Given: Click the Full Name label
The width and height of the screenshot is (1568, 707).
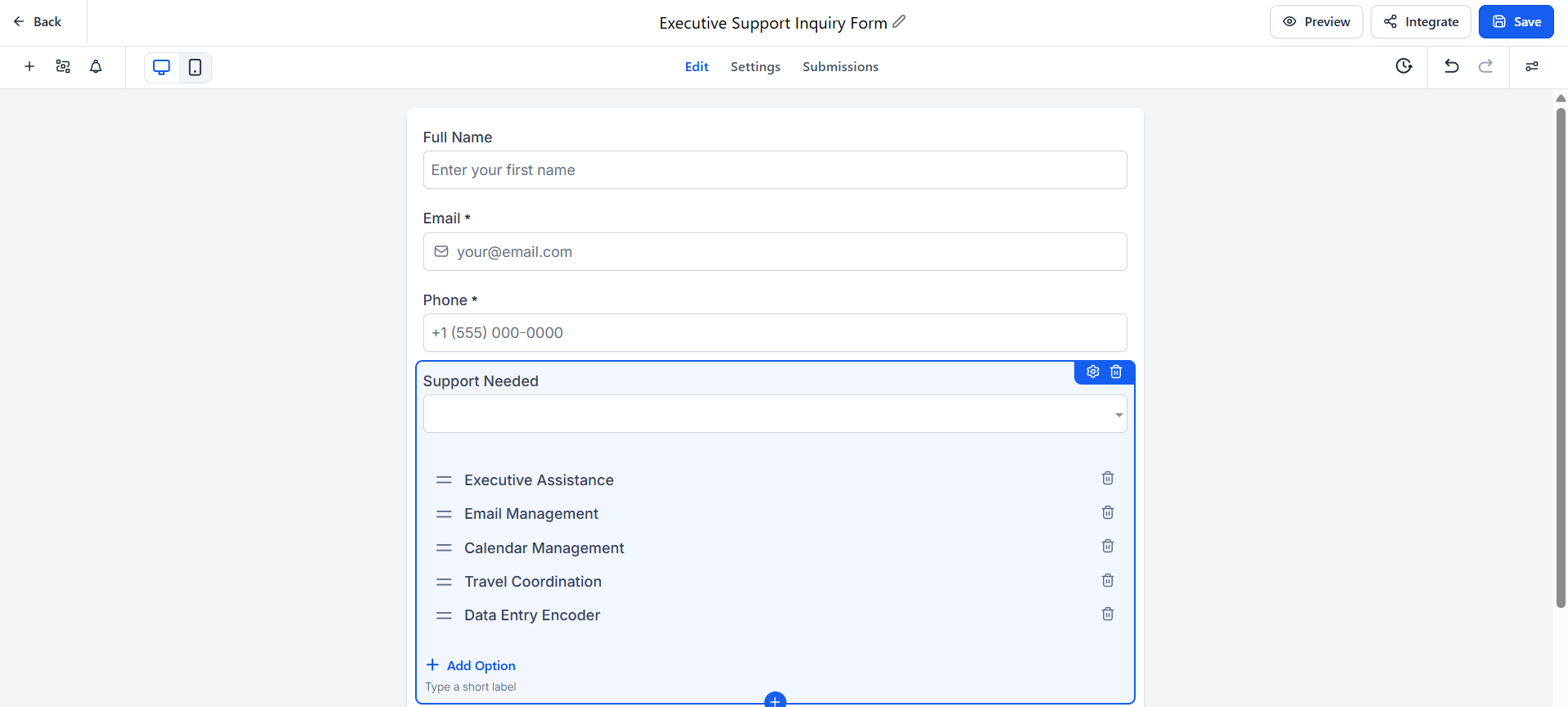Looking at the screenshot, I should [458, 137].
